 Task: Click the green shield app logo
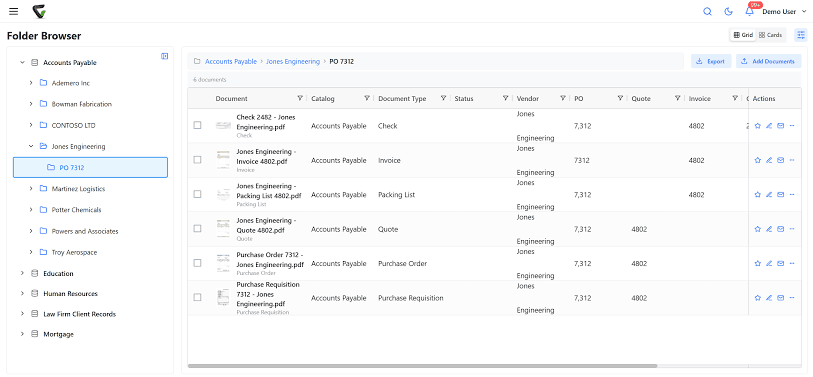pos(39,11)
